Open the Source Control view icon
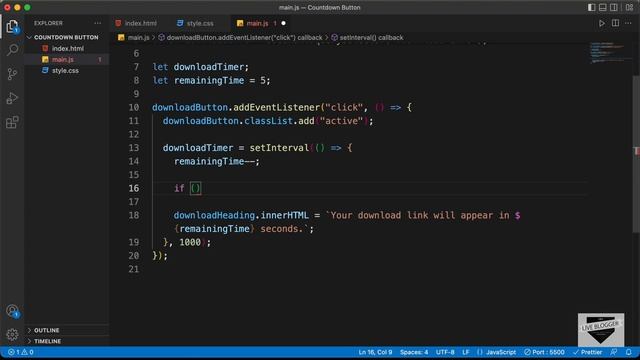Image resolution: width=640 pixels, height=360 pixels. 12,74
